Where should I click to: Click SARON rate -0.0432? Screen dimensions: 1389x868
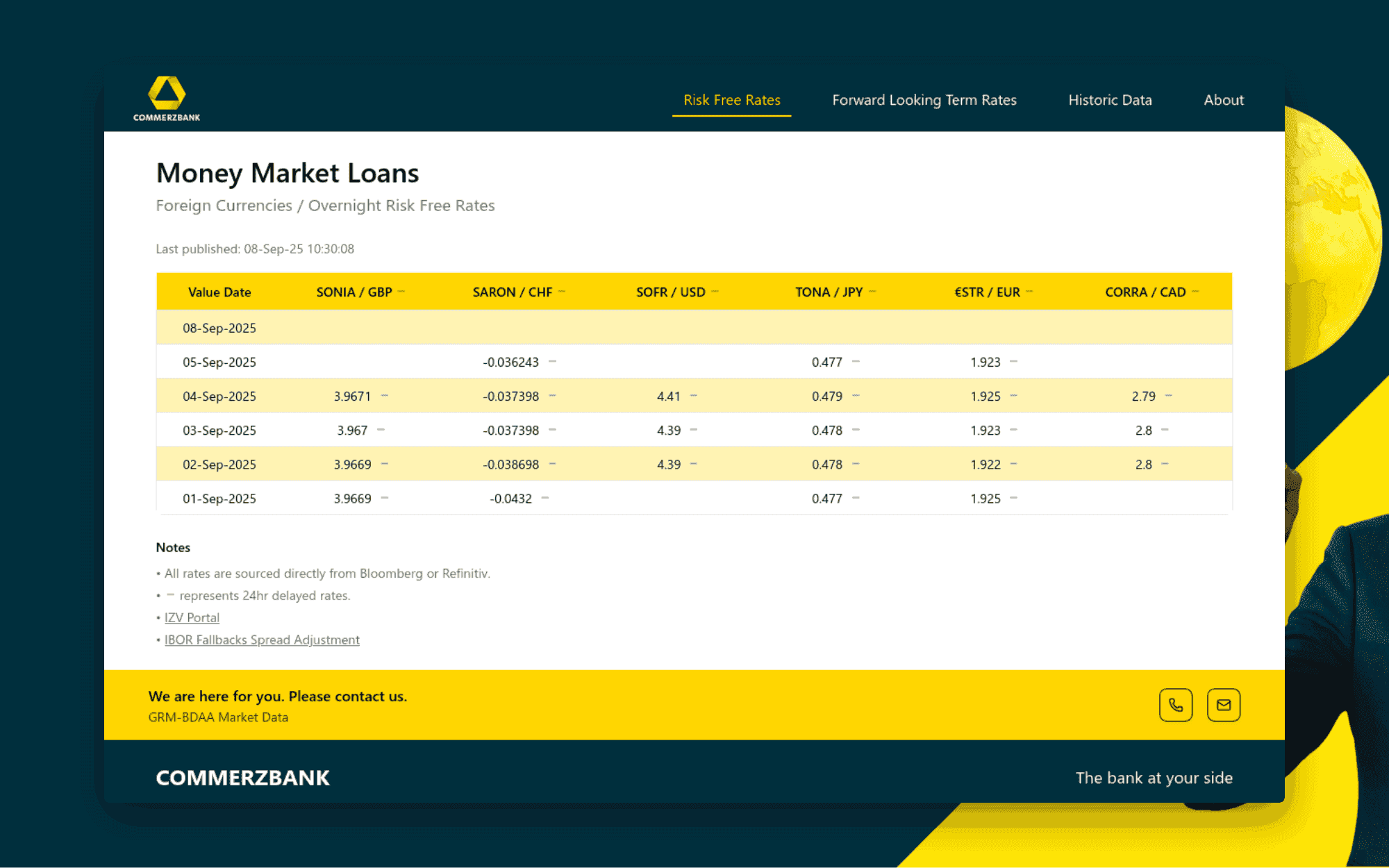pyautogui.click(x=511, y=499)
